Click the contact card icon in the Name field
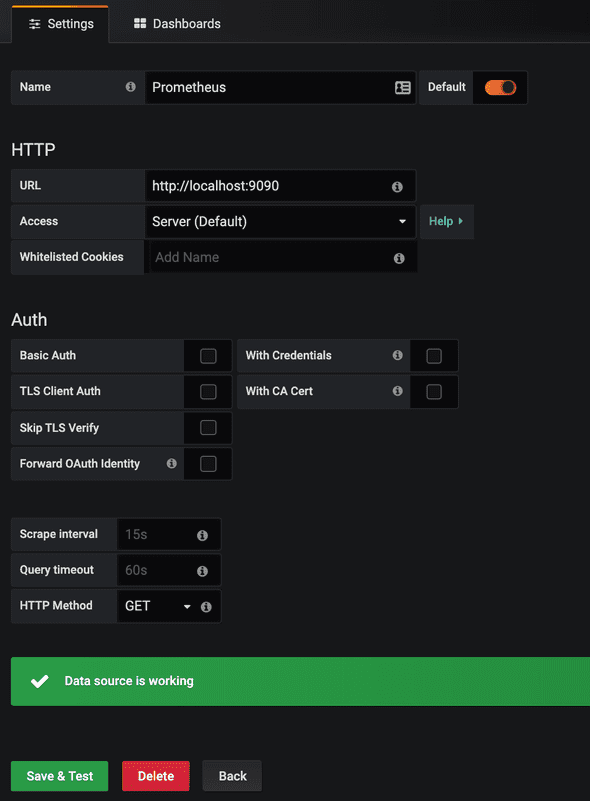Image resolution: width=590 pixels, height=801 pixels. tap(402, 87)
